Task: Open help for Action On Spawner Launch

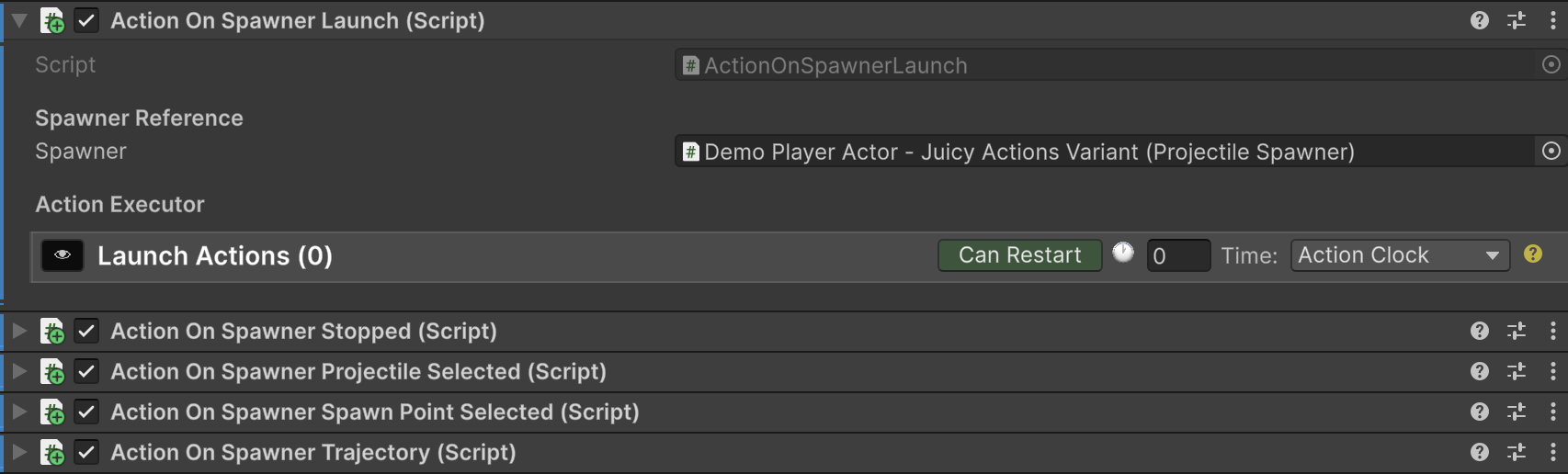Action: click(x=1479, y=20)
